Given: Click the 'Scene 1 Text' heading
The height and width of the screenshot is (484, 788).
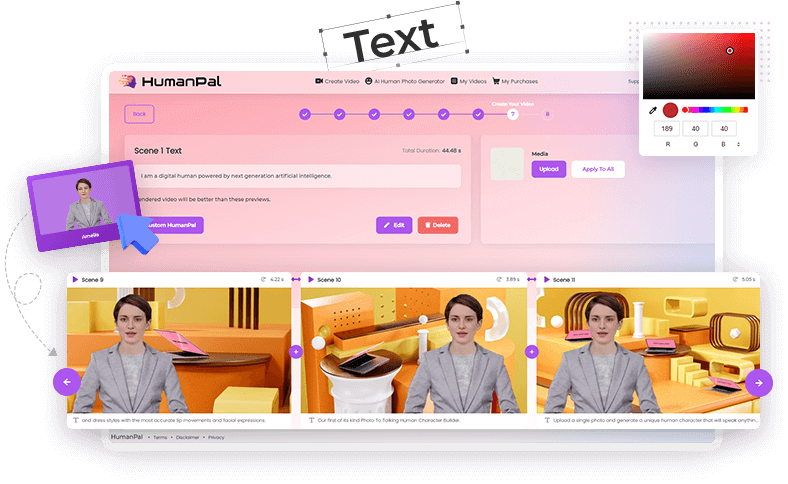Looking at the screenshot, I should point(158,150).
